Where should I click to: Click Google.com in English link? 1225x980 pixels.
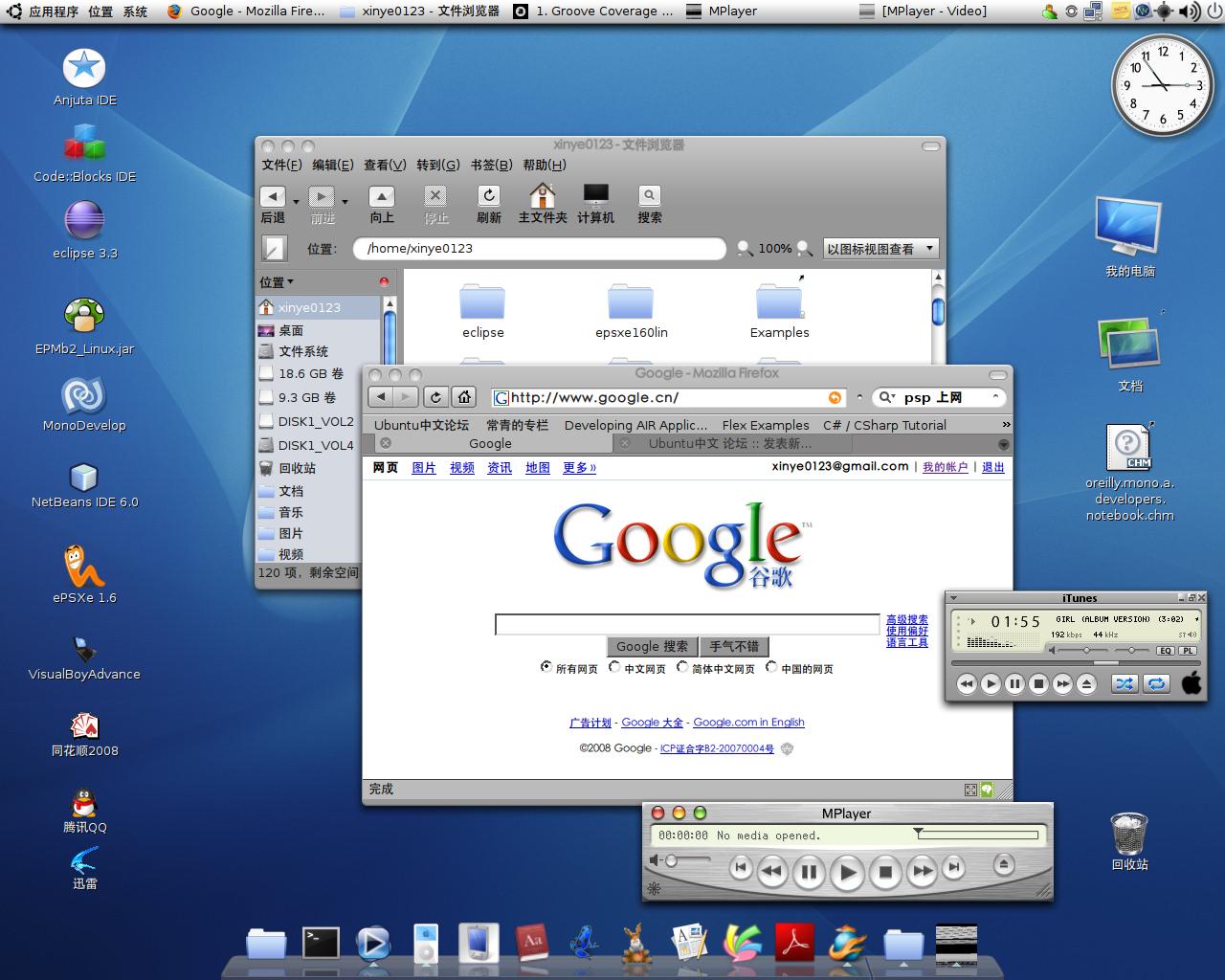pos(748,723)
